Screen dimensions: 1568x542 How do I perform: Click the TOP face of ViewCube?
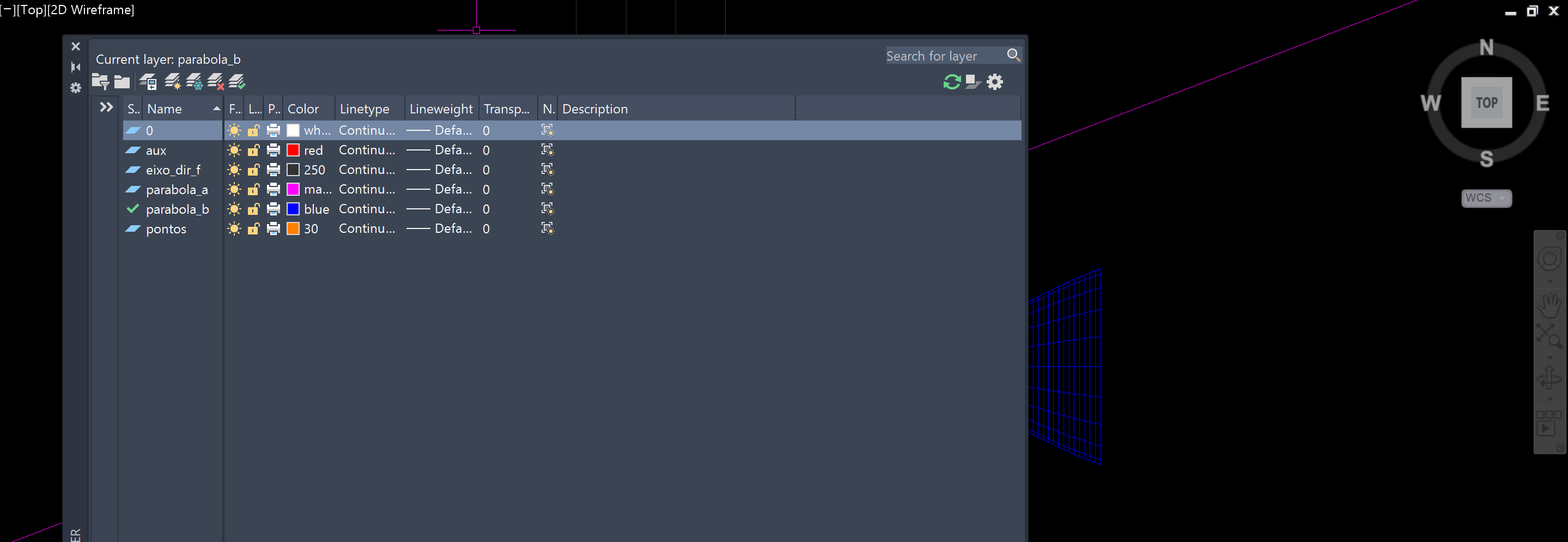click(1486, 103)
